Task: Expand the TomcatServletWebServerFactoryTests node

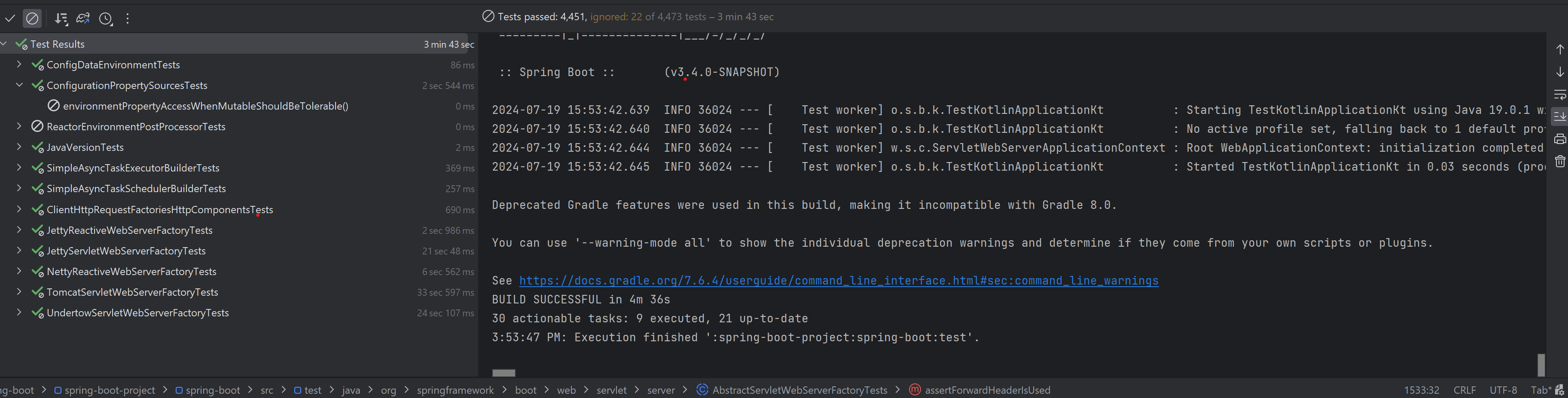Action: tap(19, 292)
